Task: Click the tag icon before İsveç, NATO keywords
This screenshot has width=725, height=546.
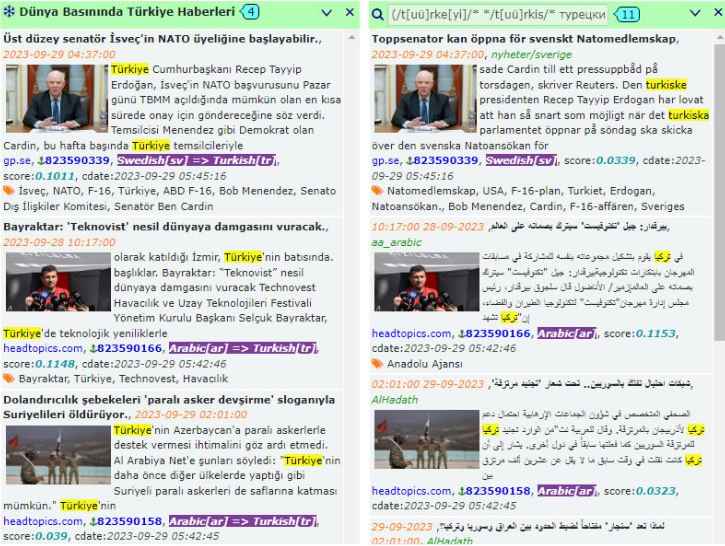Action: click(x=9, y=190)
